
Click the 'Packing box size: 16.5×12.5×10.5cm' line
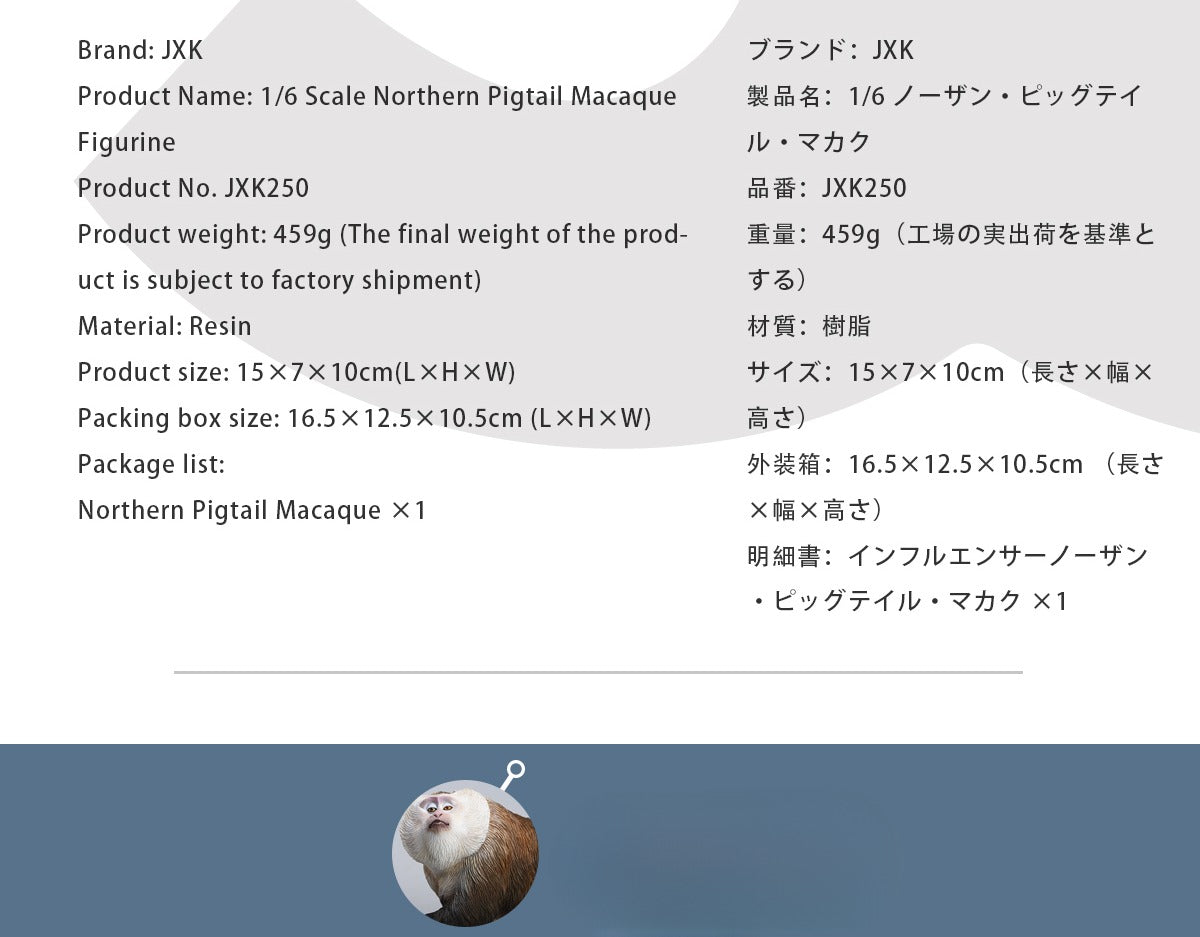pos(364,418)
